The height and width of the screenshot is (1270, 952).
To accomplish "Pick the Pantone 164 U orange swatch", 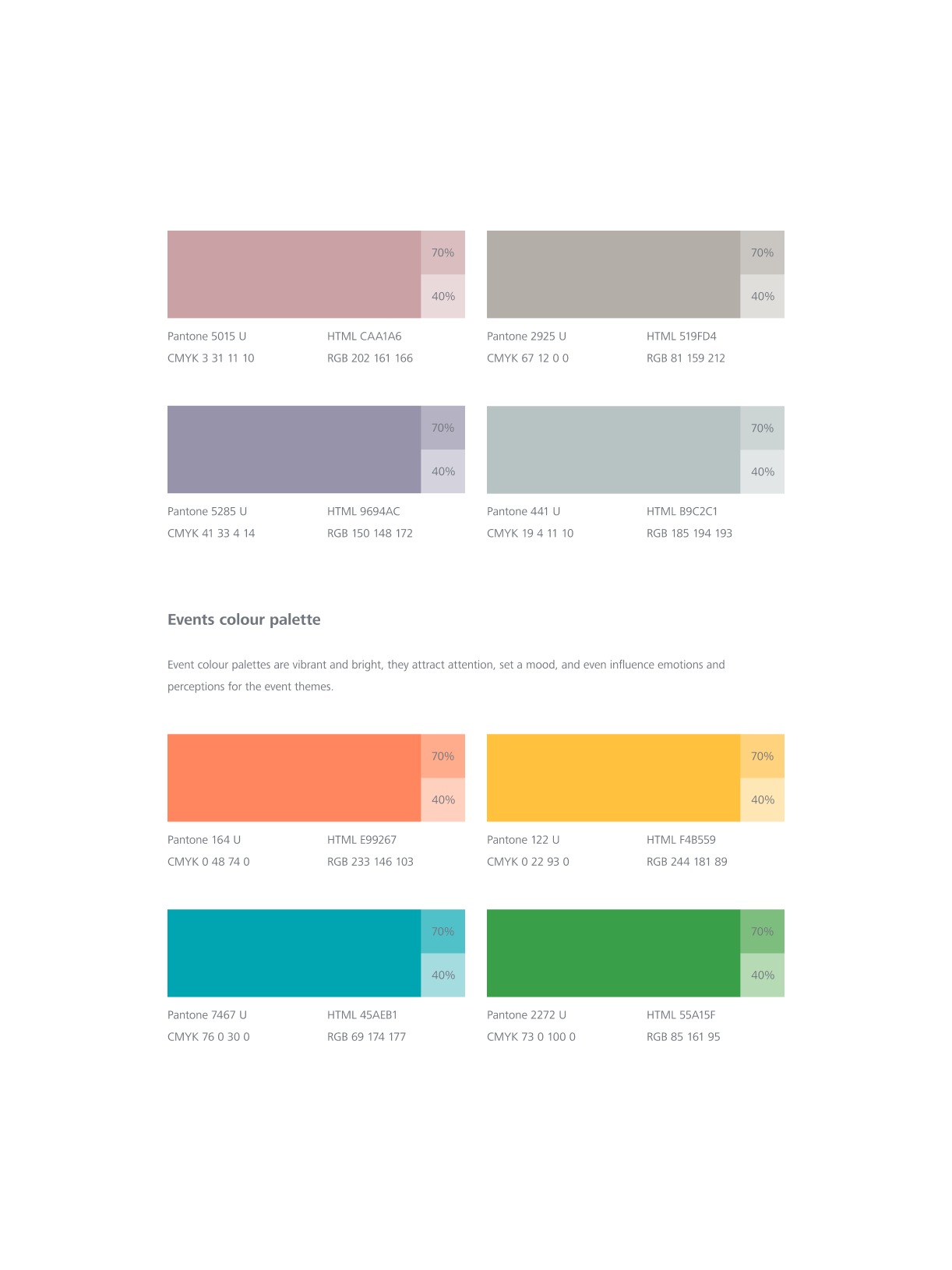I will (x=294, y=778).
